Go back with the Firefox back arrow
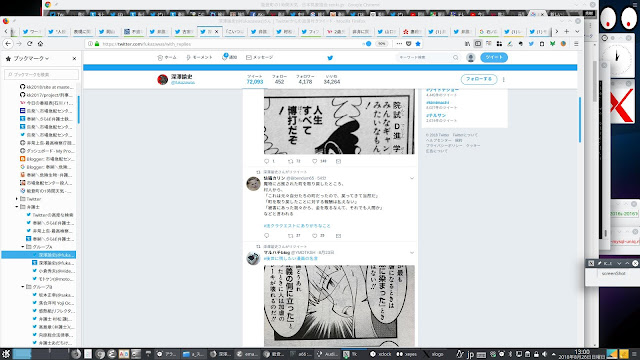 (x=9, y=44)
